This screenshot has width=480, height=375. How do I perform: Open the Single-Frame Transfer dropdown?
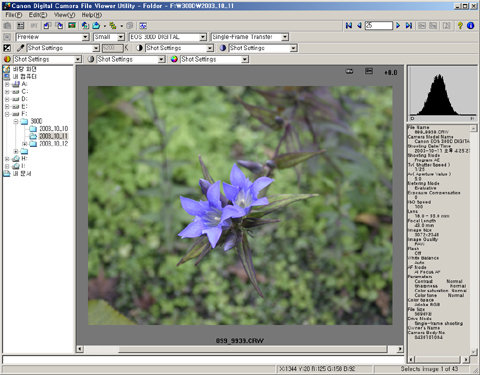(x=285, y=37)
